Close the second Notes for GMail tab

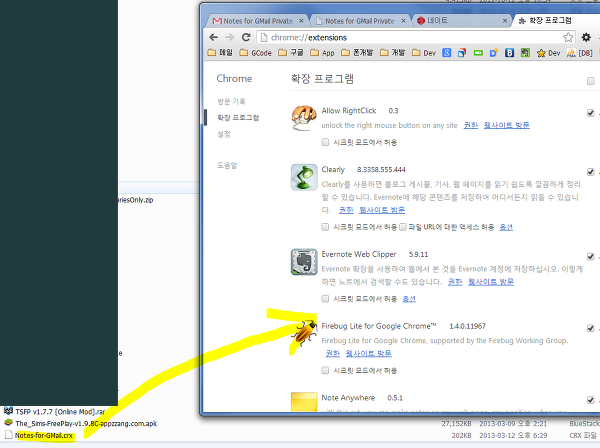pyautogui.click(x=403, y=21)
